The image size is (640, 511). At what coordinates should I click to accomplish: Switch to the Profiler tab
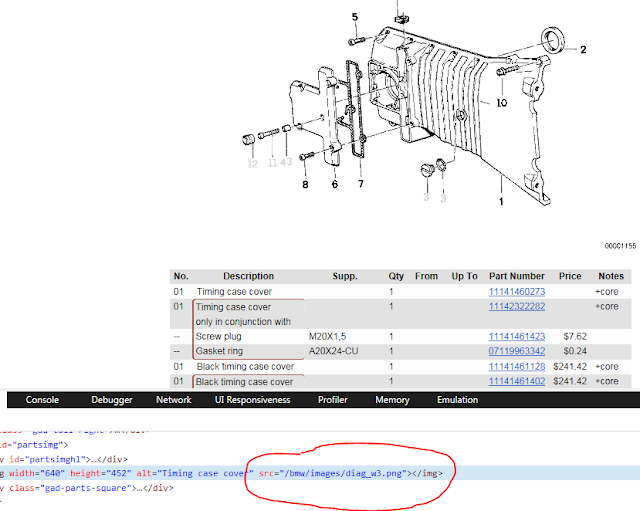click(333, 400)
